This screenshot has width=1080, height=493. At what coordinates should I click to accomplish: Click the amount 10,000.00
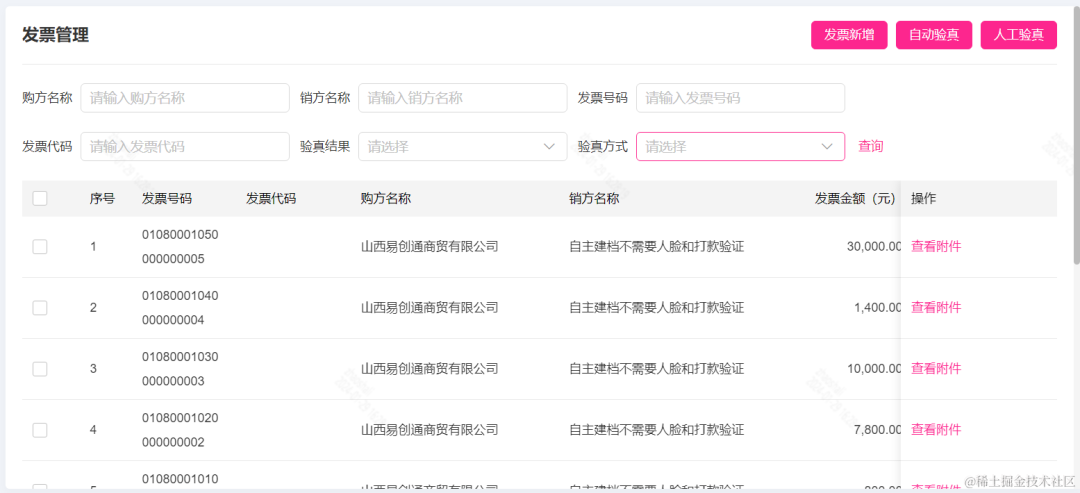(x=874, y=368)
